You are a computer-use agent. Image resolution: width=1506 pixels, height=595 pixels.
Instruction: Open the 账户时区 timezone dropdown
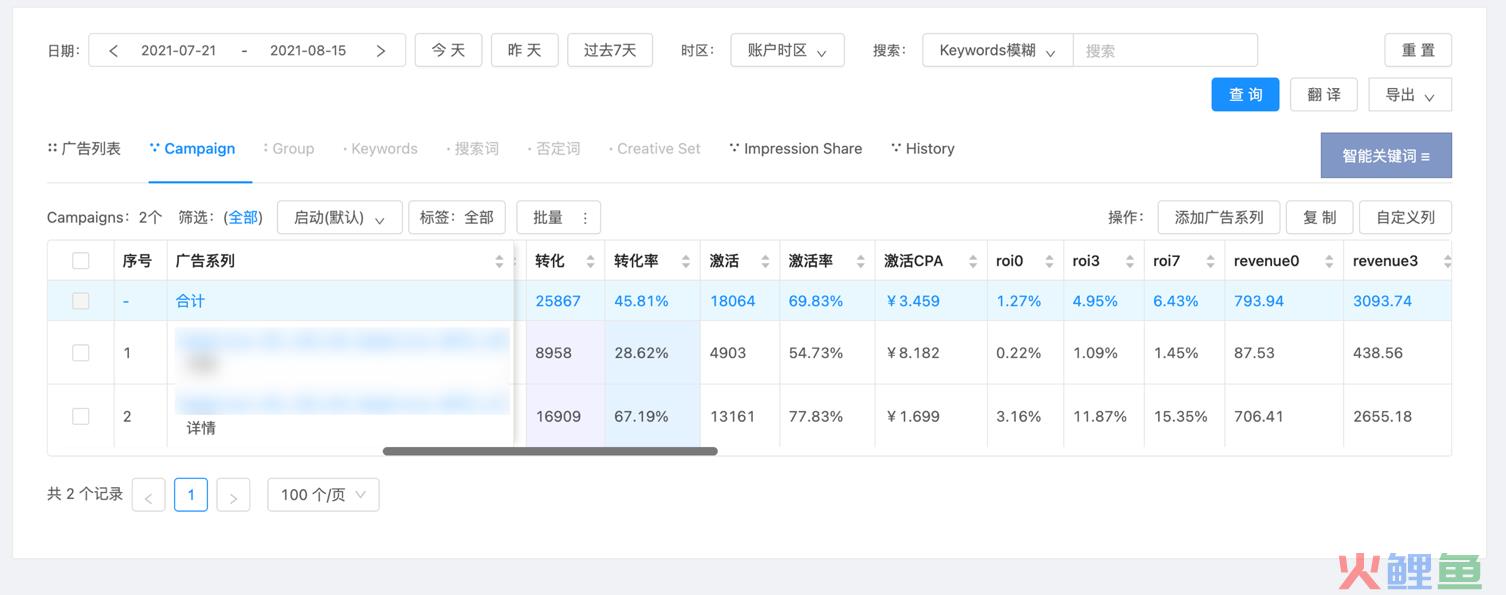[787, 50]
